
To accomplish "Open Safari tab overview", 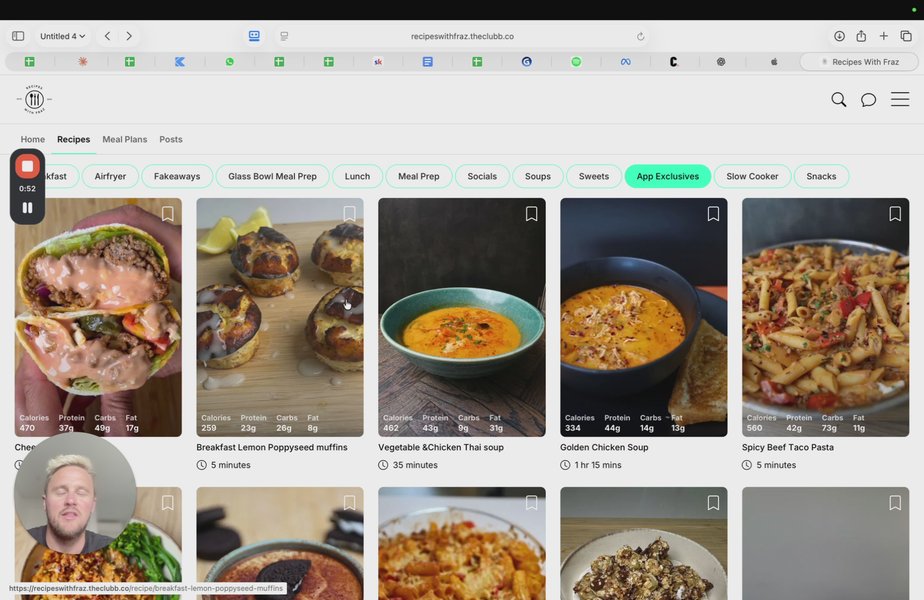I will (905, 36).
